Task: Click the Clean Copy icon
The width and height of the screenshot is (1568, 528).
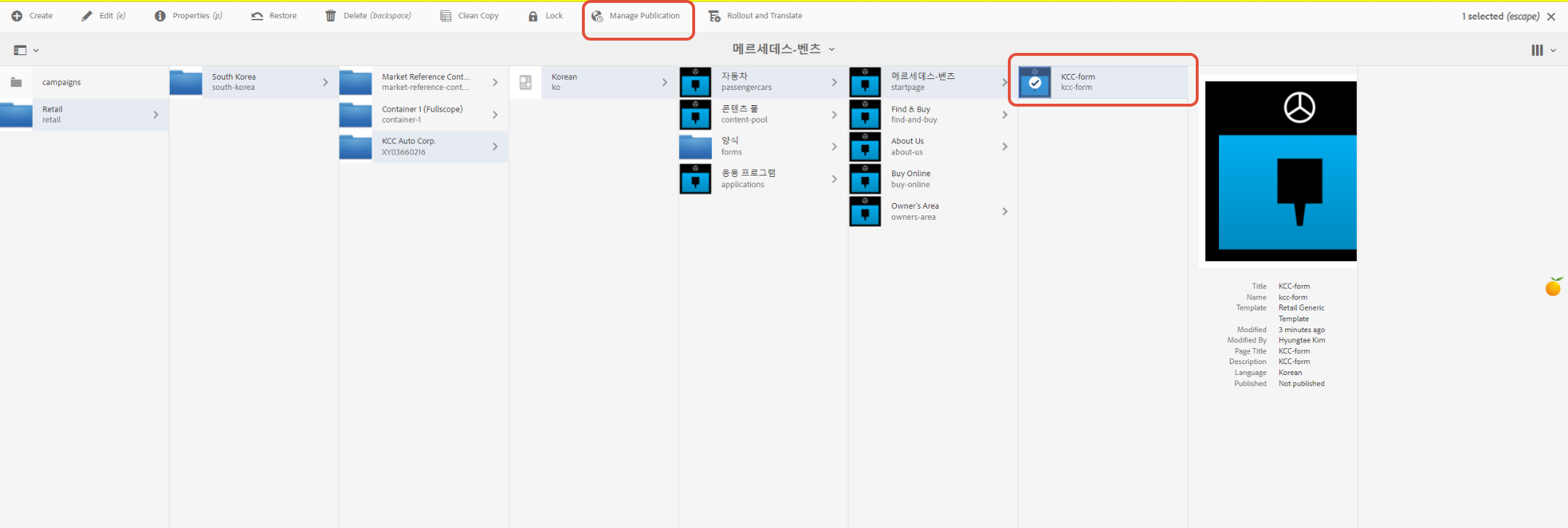Action: pos(446,16)
